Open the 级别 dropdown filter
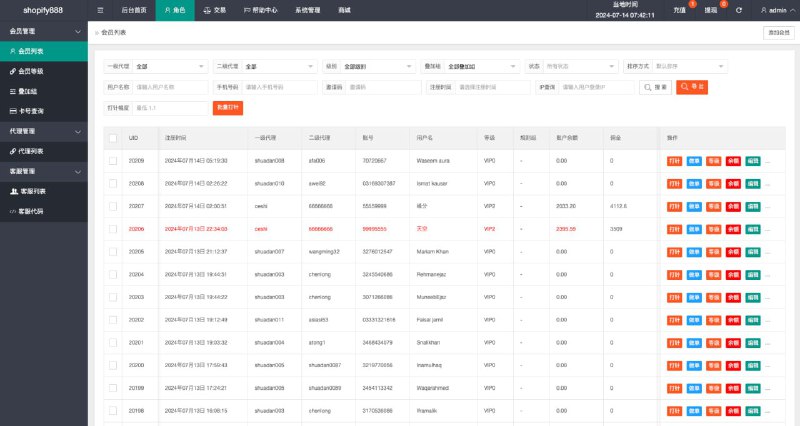This screenshot has width=800, height=426. point(378,66)
